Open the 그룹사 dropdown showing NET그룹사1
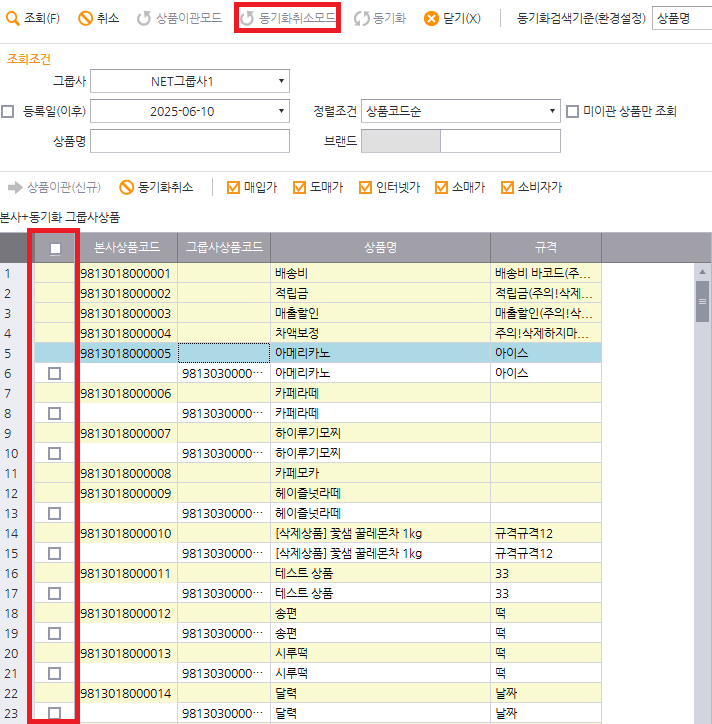 pos(282,81)
